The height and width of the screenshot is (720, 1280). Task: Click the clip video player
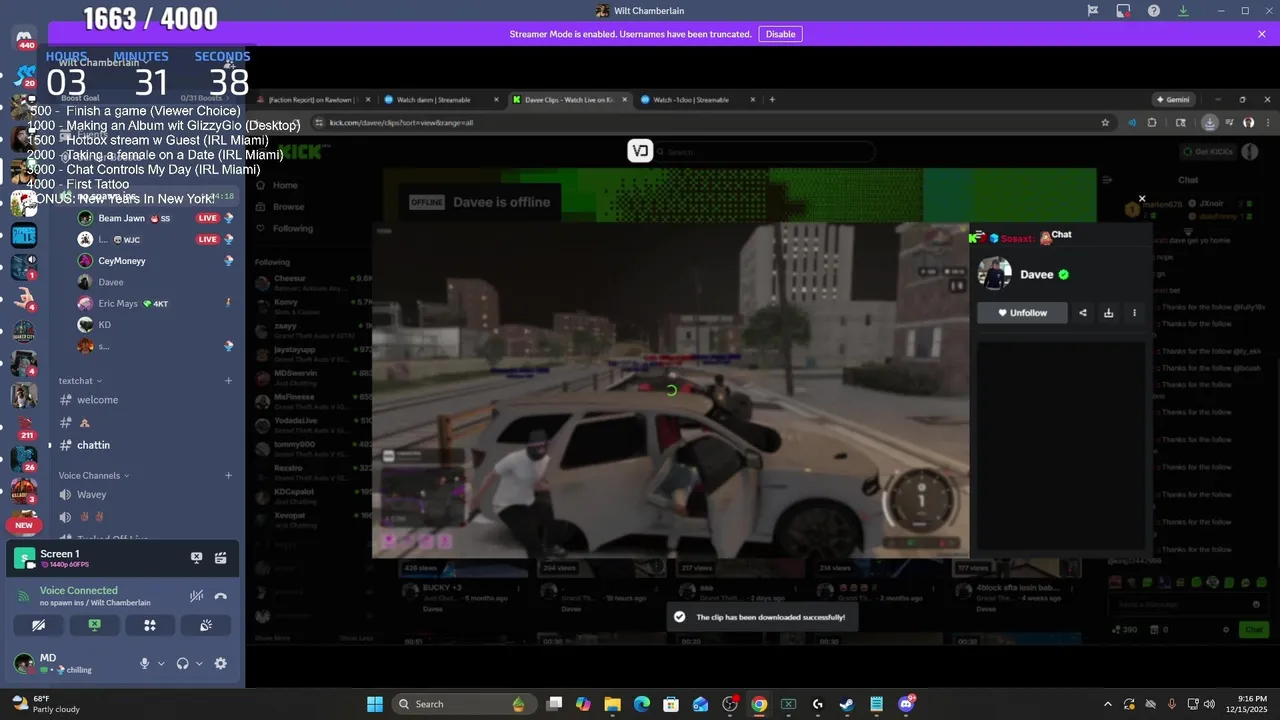[670, 390]
